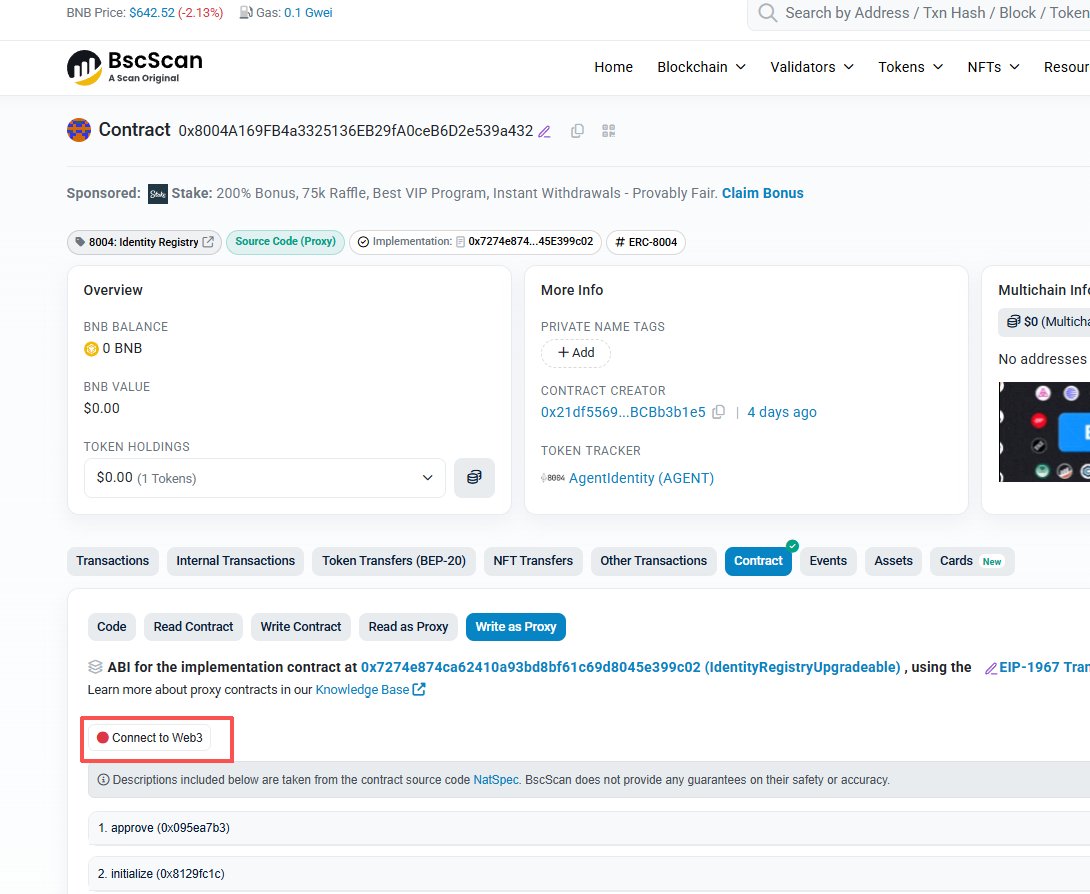Screen dimensions: 1090x894
Task: Open the NatSpec link
Action: click(x=496, y=780)
